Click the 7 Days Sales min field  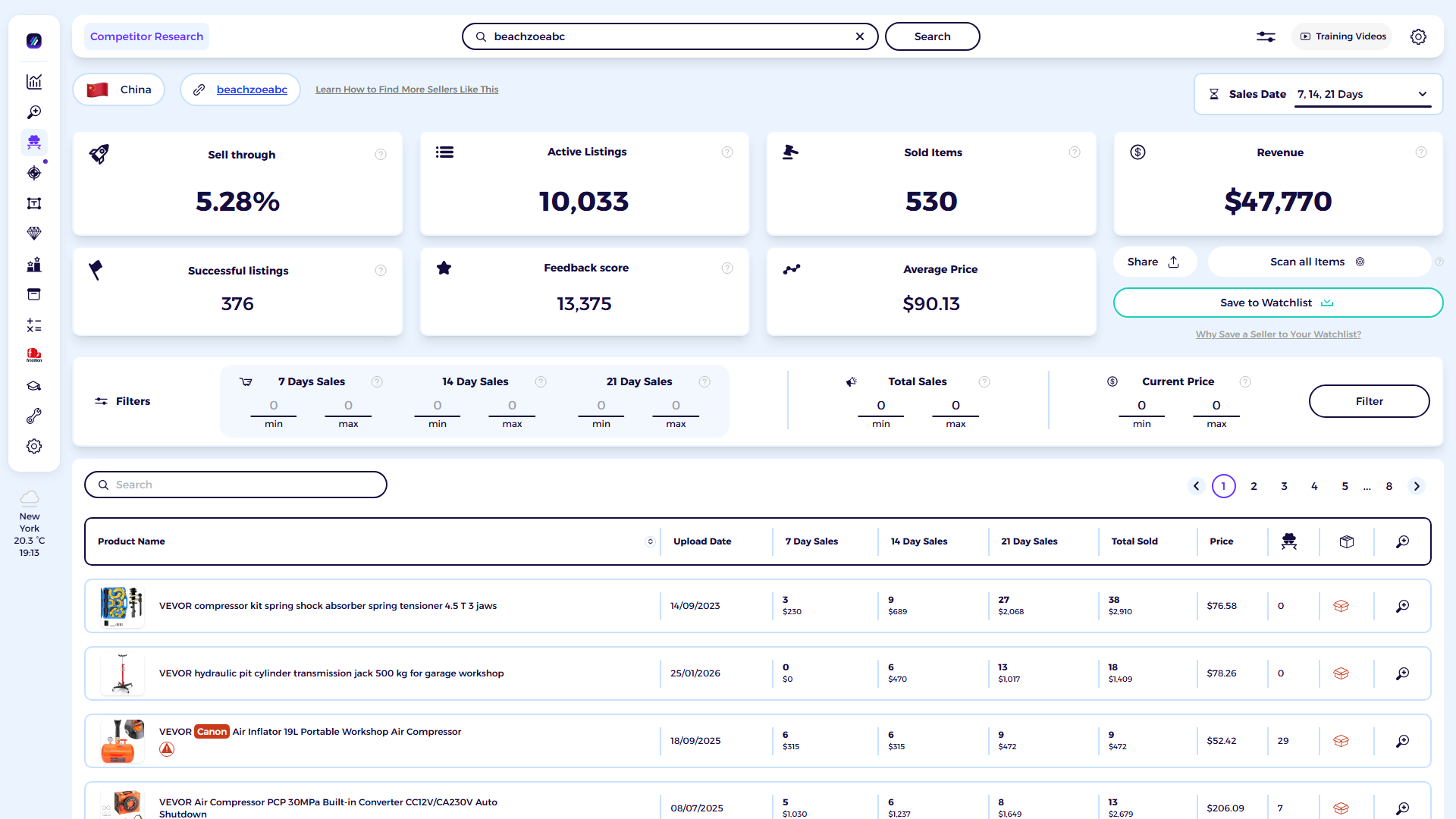(x=274, y=406)
